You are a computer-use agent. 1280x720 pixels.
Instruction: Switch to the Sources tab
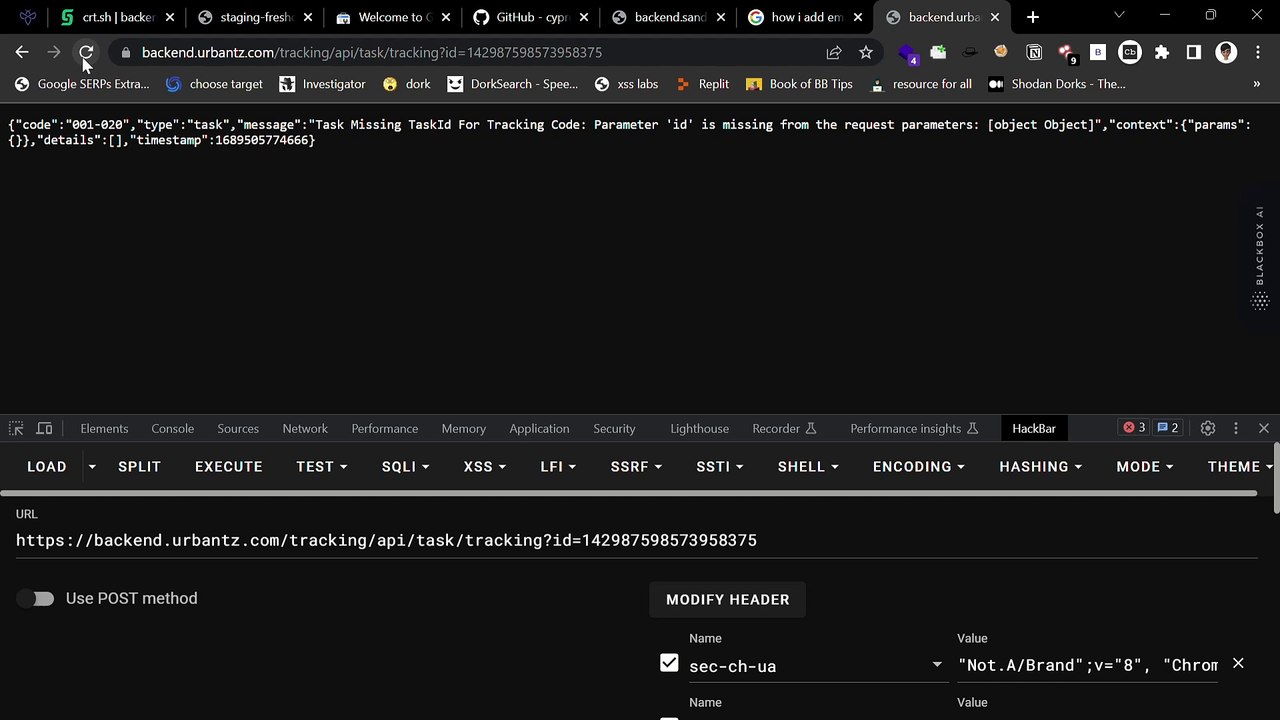(x=238, y=428)
